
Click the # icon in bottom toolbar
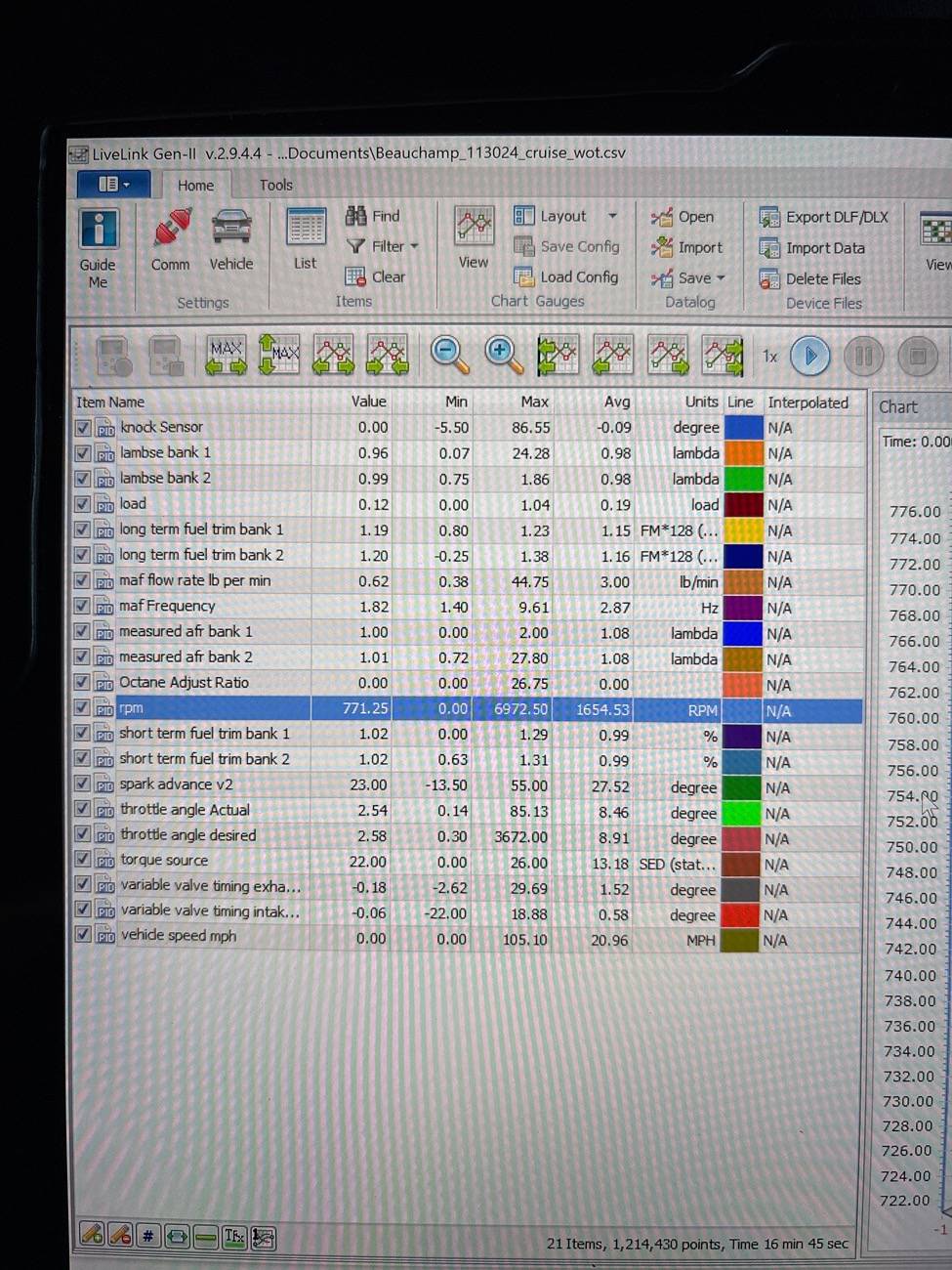(148, 1237)
